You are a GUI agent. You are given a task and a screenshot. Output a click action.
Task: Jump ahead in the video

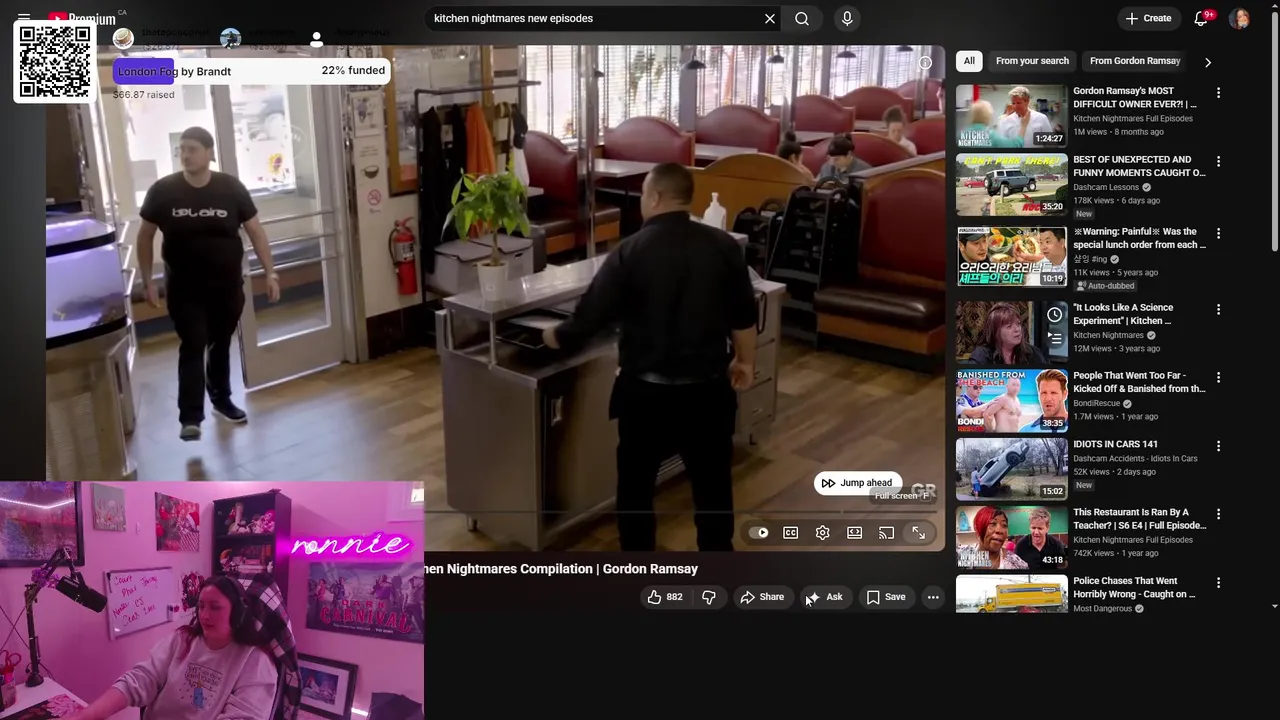857,483
